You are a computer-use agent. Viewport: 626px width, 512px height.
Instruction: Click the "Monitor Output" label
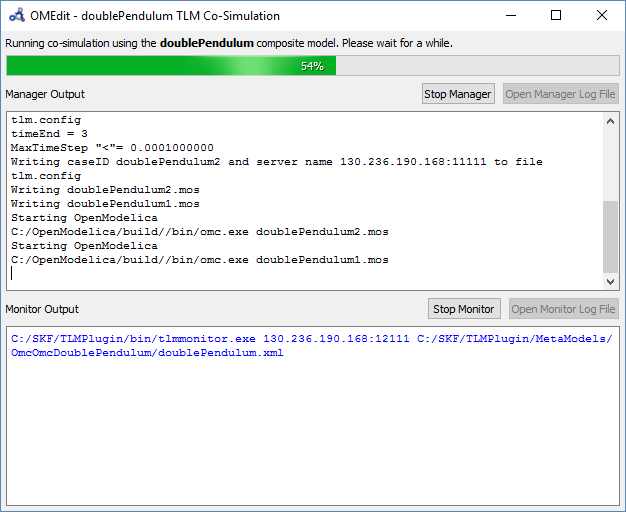(42, 309)
